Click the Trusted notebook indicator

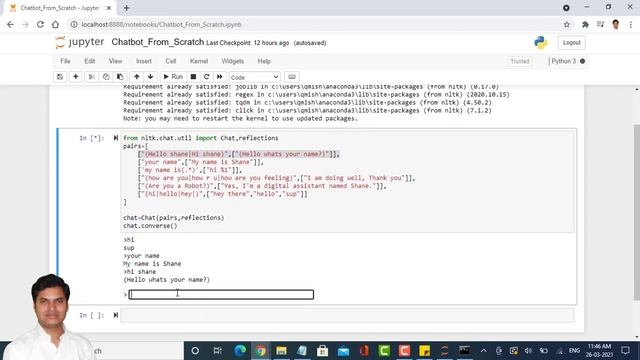(520, 61)
